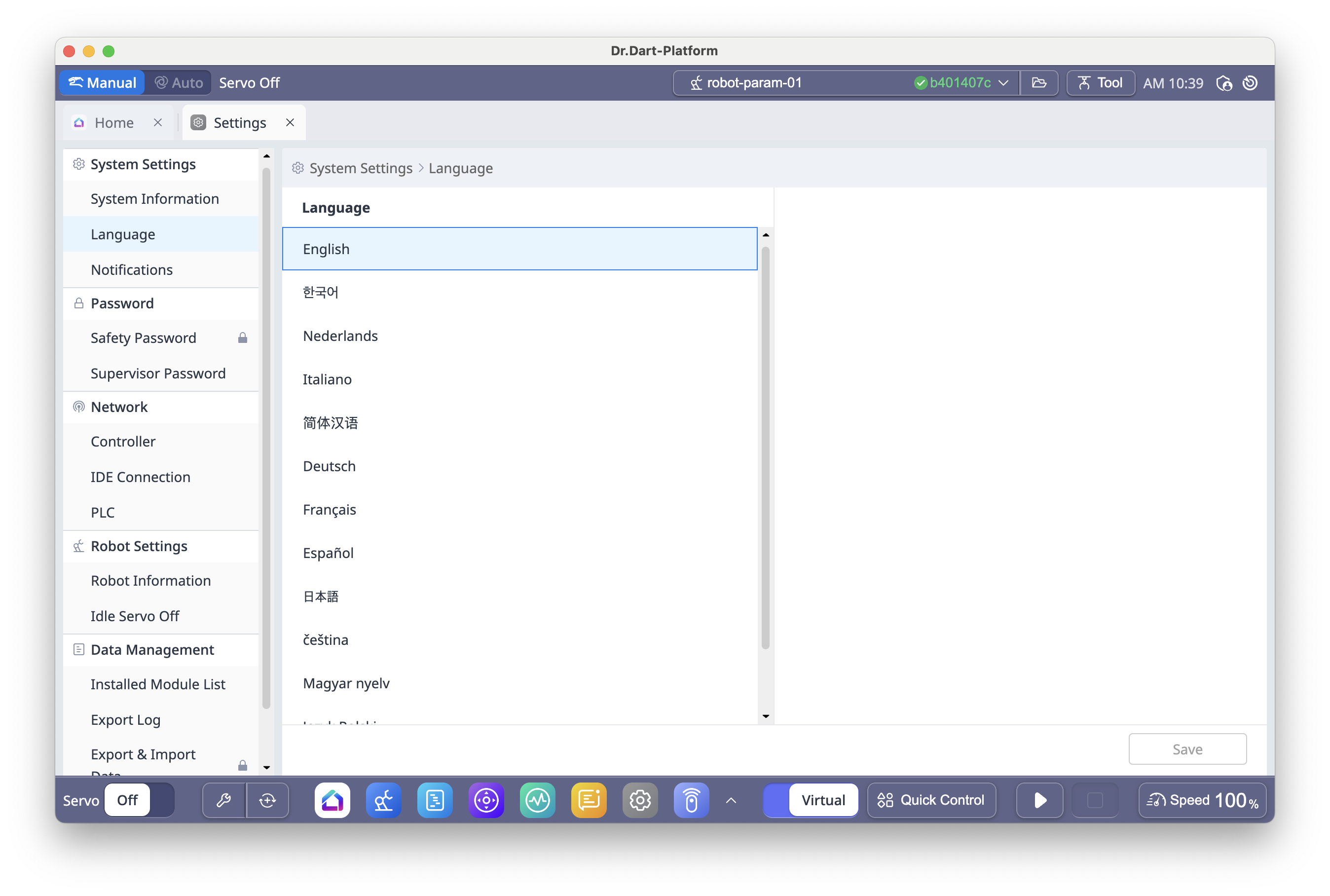Expand the robot-param-01 dropdown
Screen dimensions: 1330x896
tap(1003, 83)
